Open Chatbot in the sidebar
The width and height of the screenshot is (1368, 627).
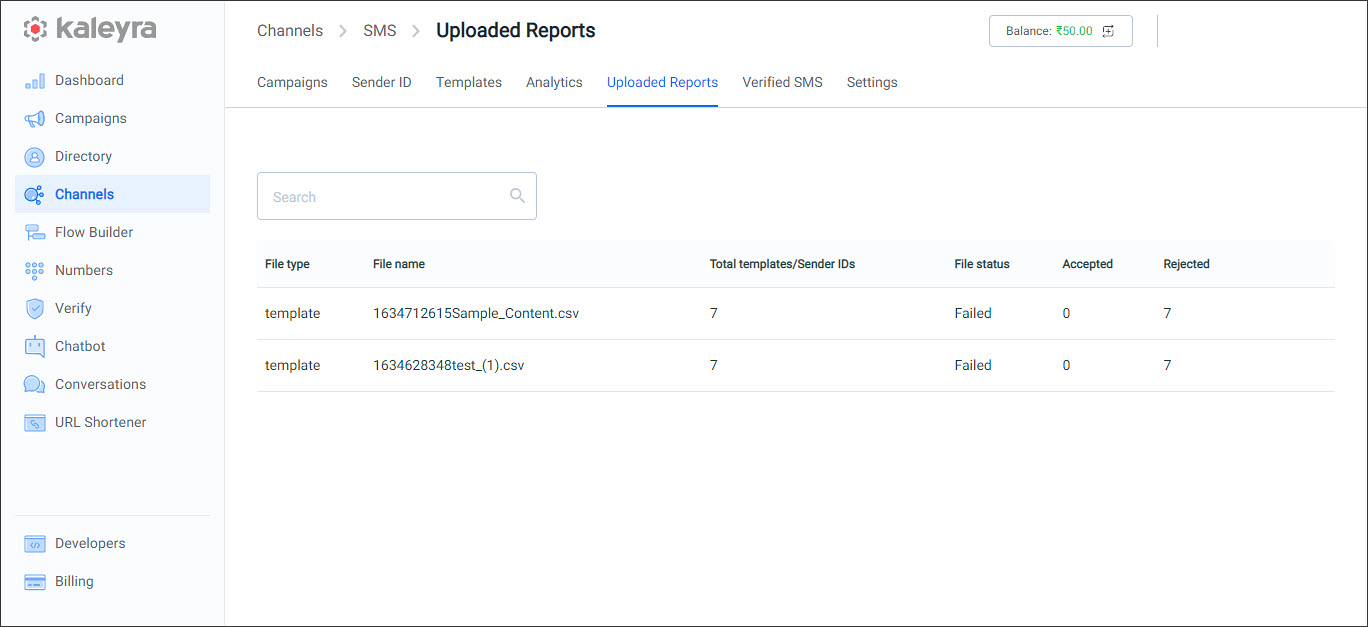(x=112, y=346)
